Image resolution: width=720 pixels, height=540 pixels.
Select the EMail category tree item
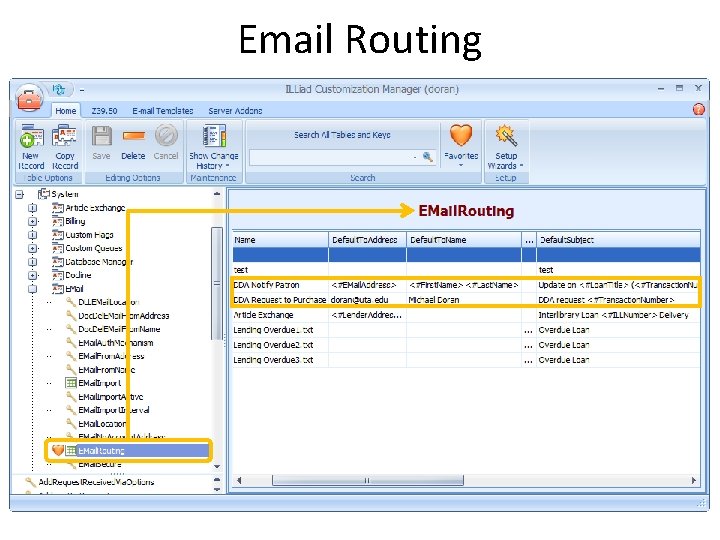pyautogui.click(x=74, y=289)
